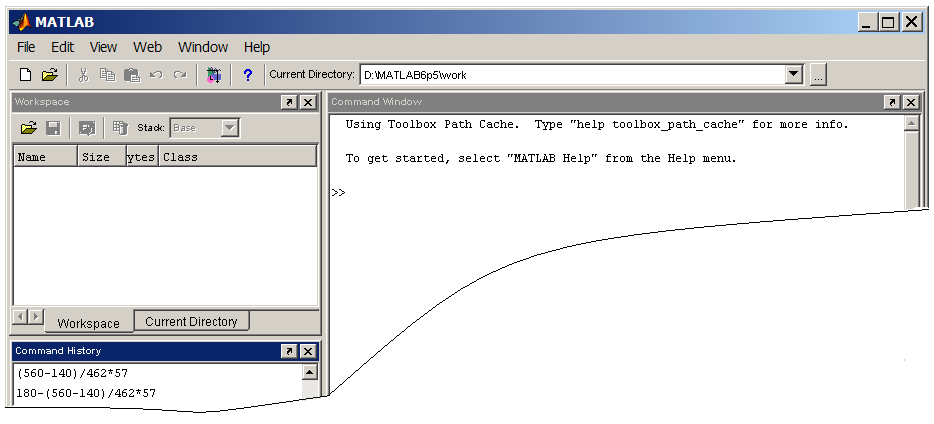Sort workspace by the Name column header

45,157
